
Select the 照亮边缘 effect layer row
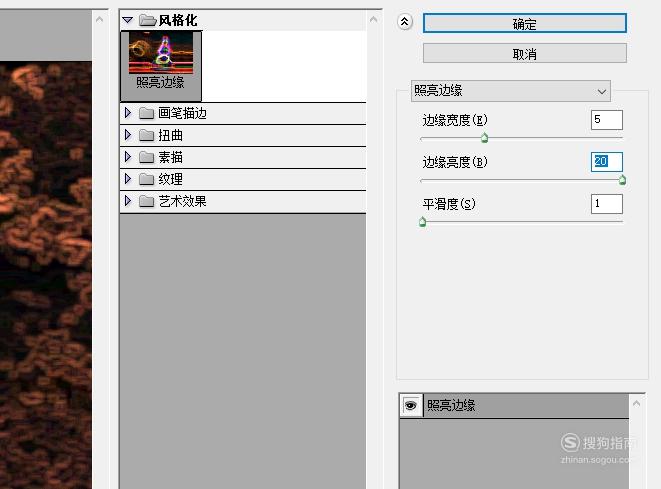pyautogui.click(x=514, y=406)
